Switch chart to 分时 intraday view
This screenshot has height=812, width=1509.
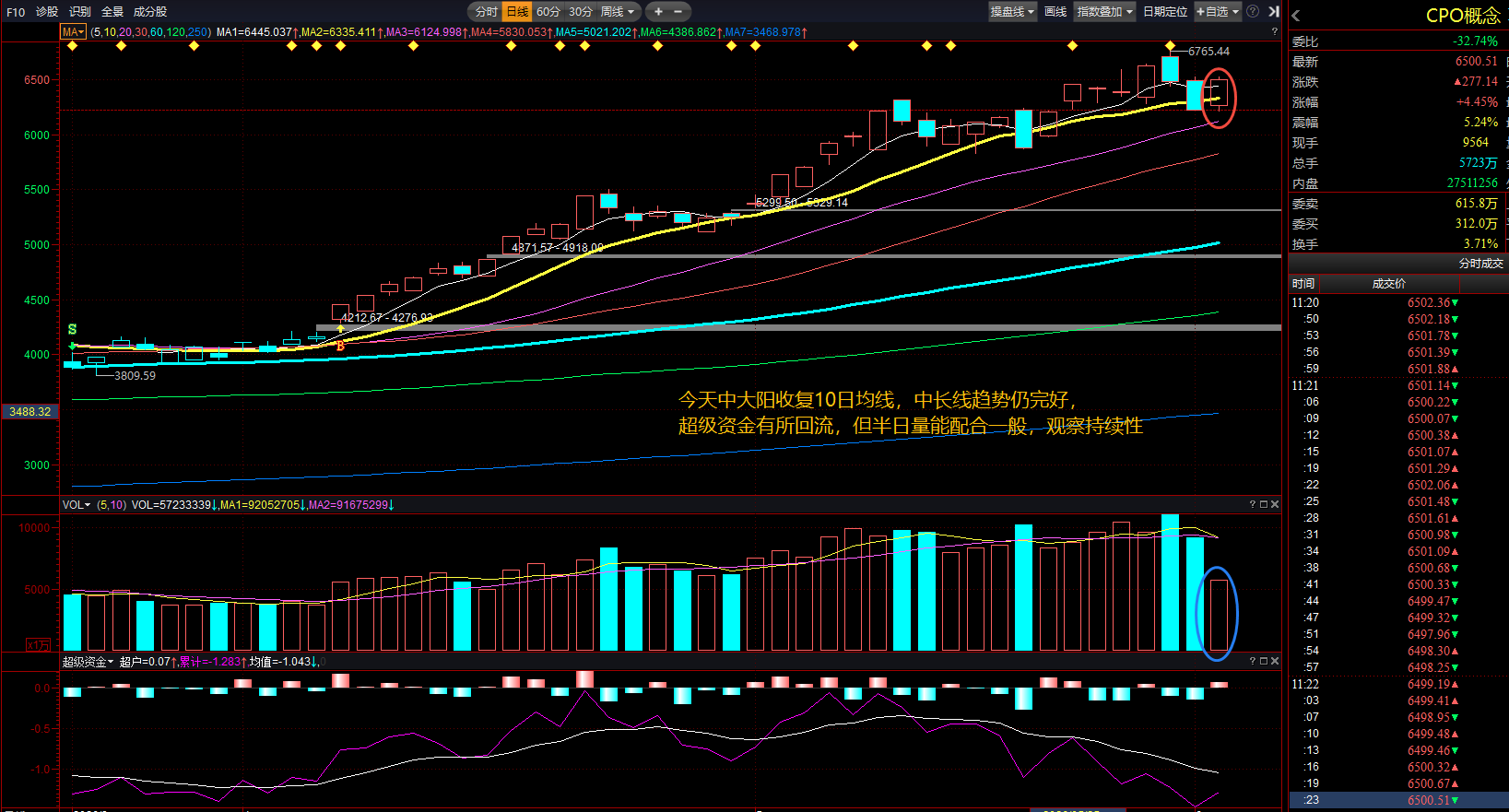pyautogui.click(x=486, y=11)
